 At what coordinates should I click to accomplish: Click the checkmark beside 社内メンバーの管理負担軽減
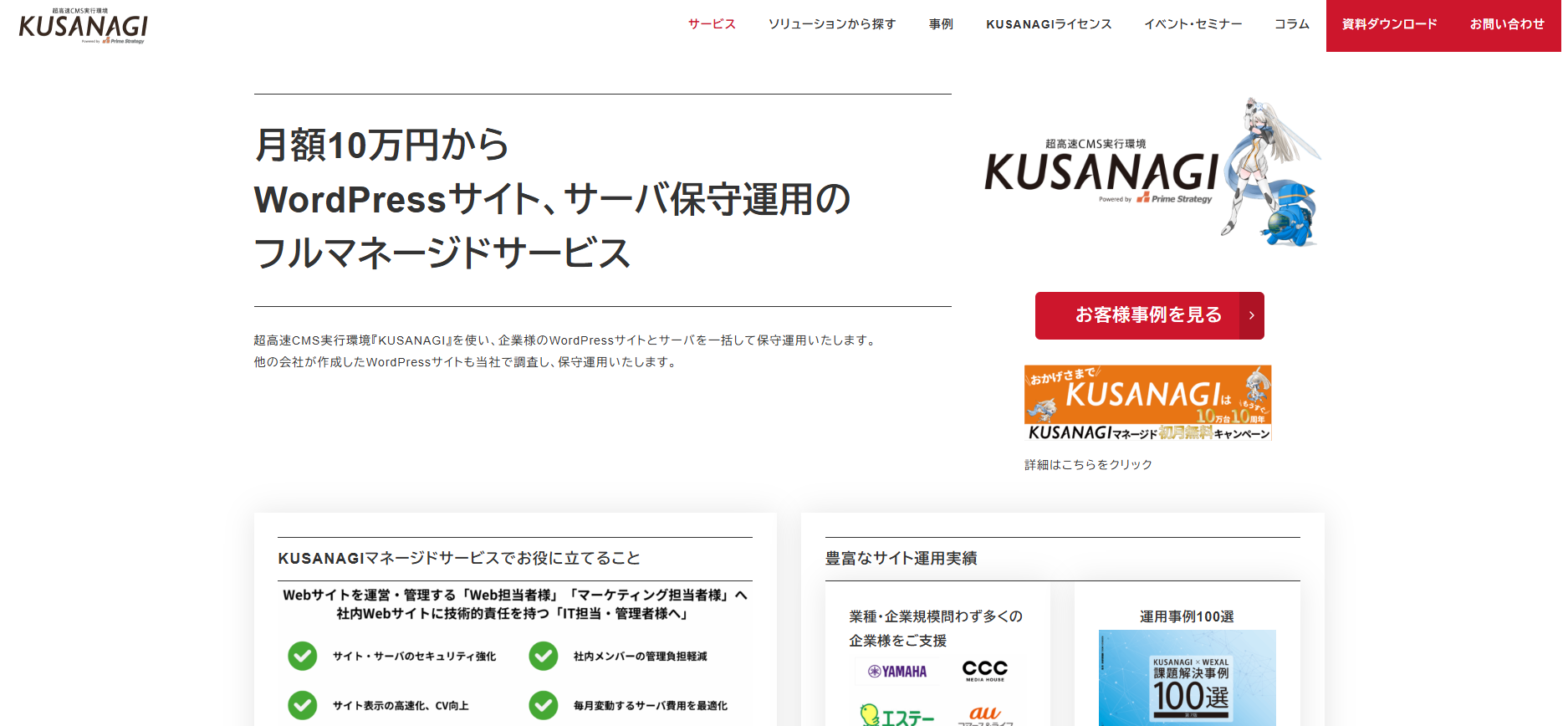(544, 656)
